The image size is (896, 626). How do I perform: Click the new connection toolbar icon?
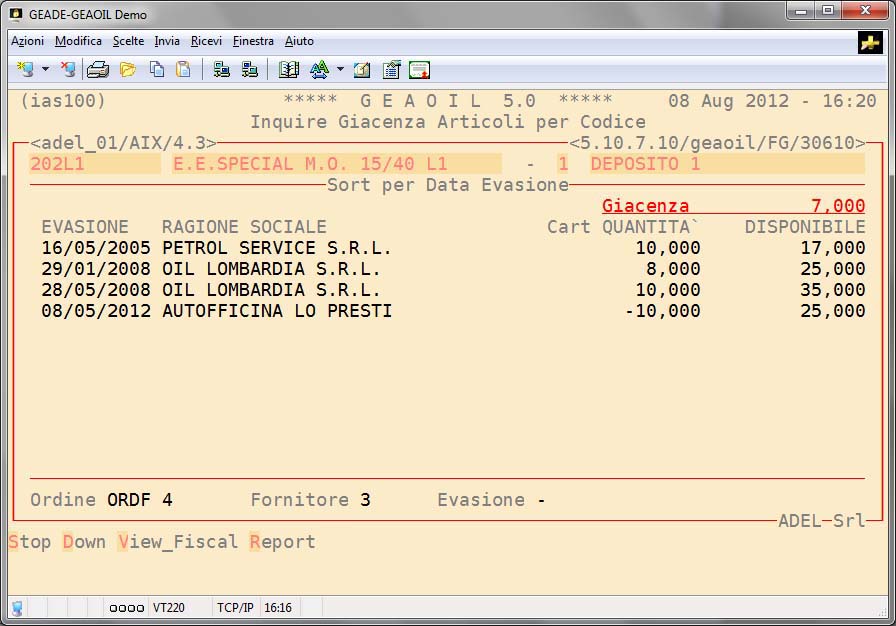(x=25, y=69)
